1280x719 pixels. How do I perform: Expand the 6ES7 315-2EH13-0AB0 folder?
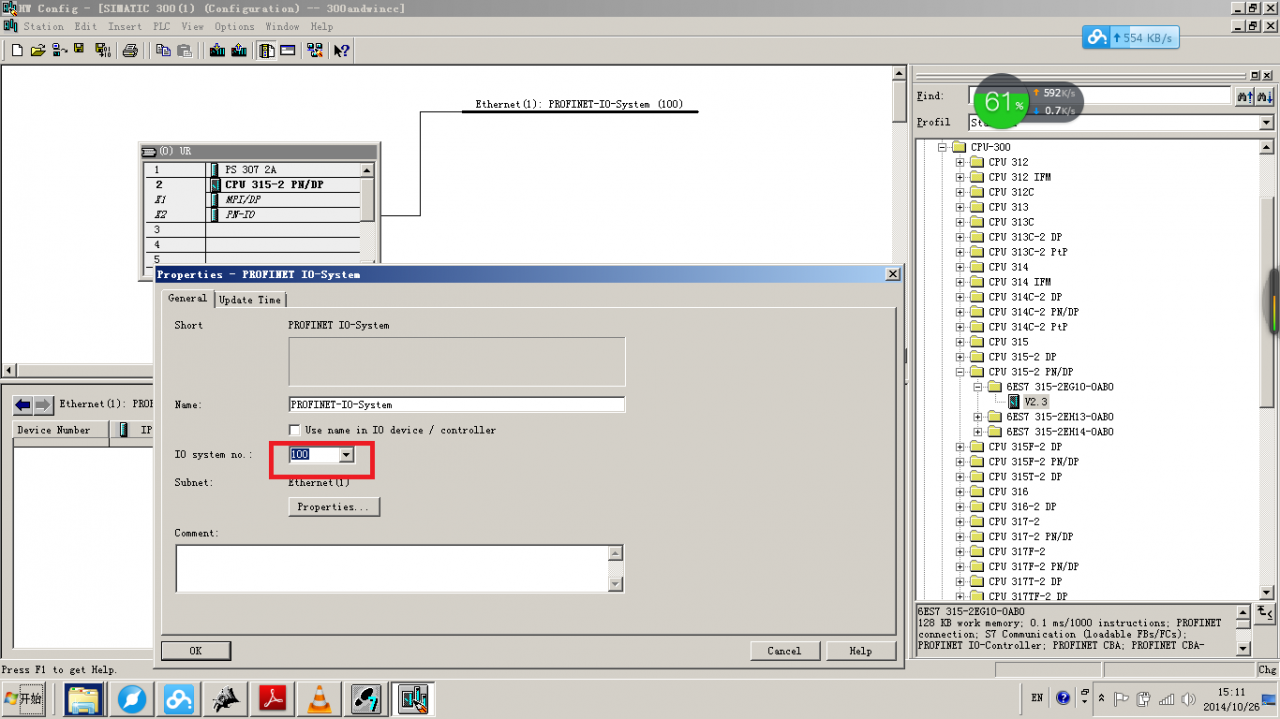tap(979, 417)
